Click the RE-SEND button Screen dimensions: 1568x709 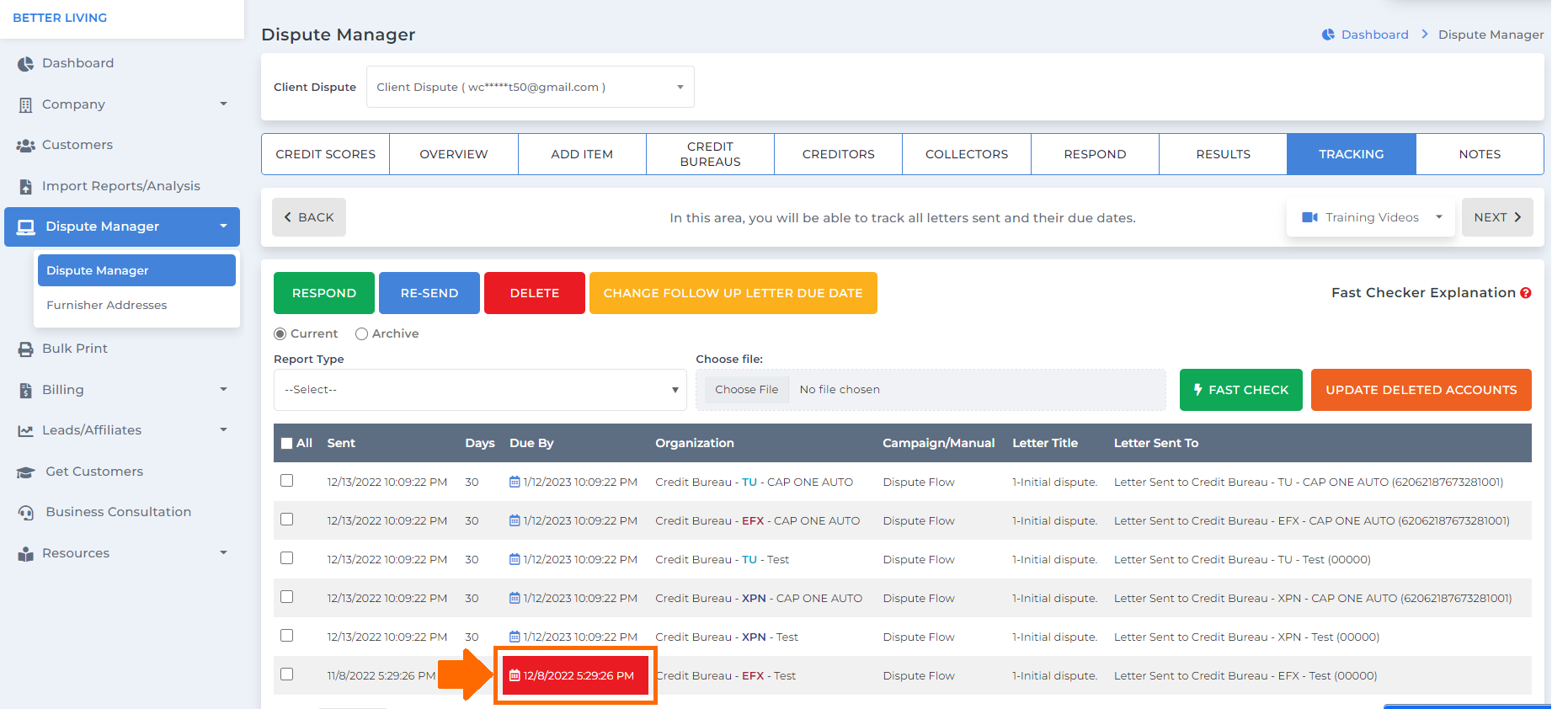[429, 293]
